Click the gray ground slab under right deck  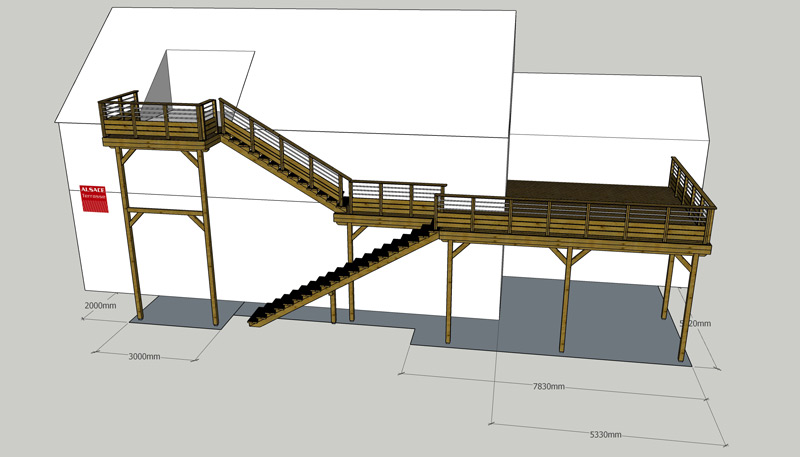point(600,320)
